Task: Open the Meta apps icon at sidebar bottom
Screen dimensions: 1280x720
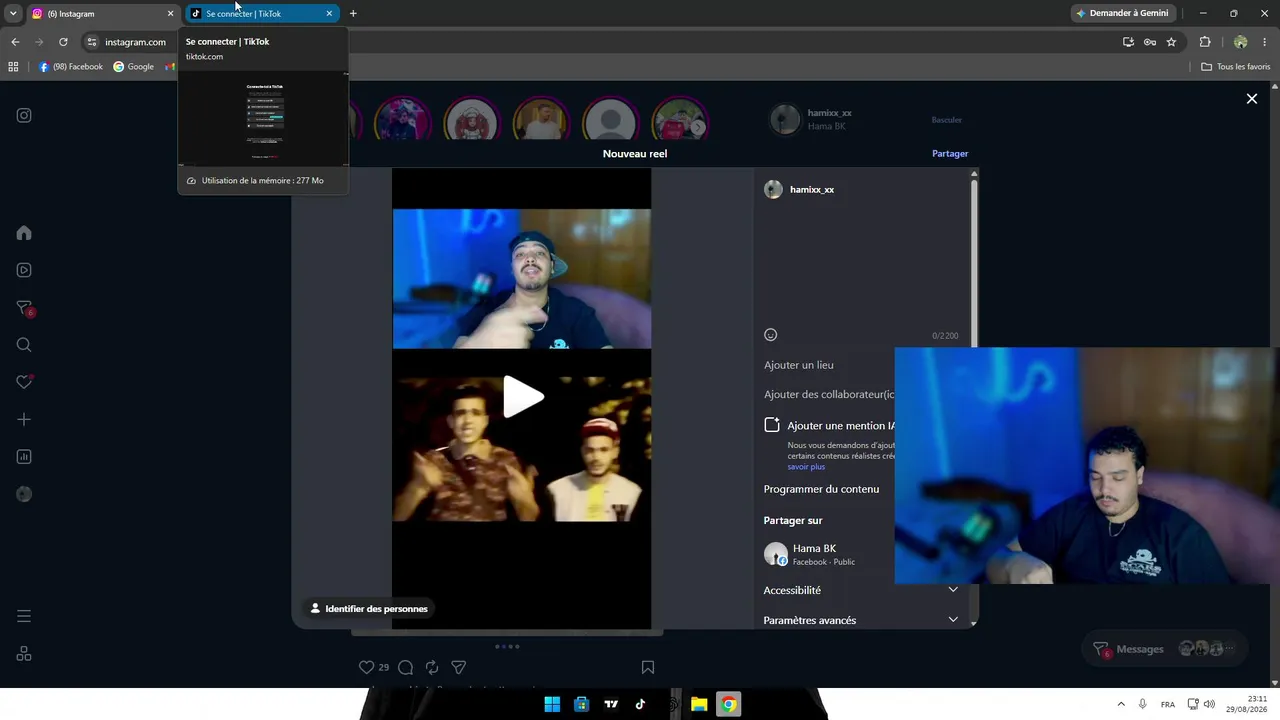Action: coord(24,654)
